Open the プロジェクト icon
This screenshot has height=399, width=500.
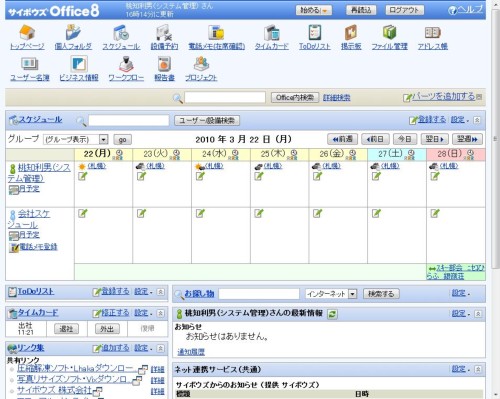[201, 64]
